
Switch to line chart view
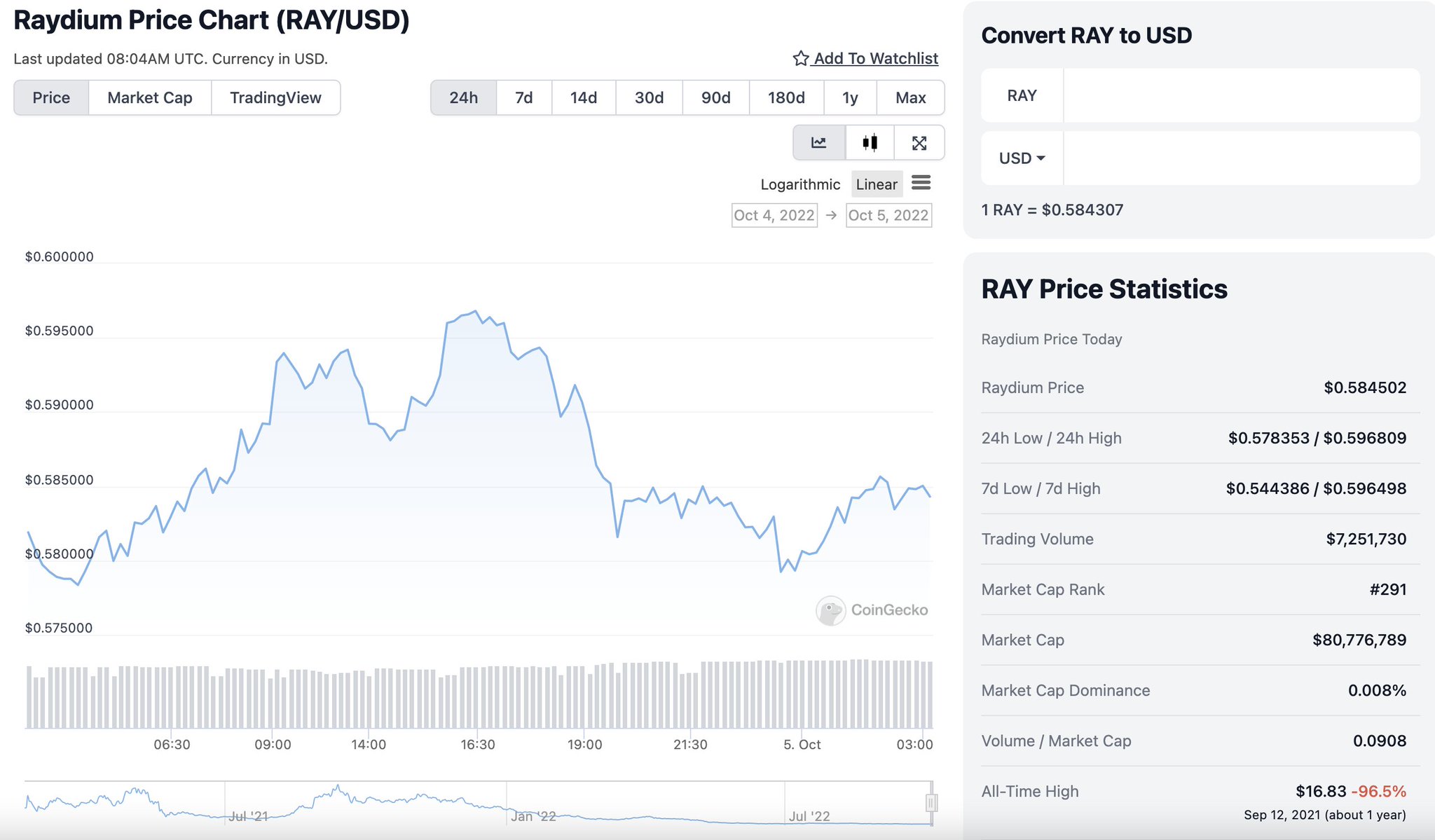[x=819, y=143]
